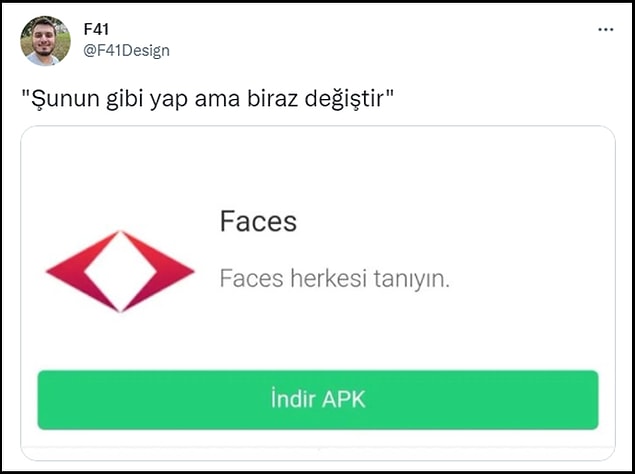
Task: Click the 'Faces herkesi tanıyın.' description
Action: [x=335, y=279]
